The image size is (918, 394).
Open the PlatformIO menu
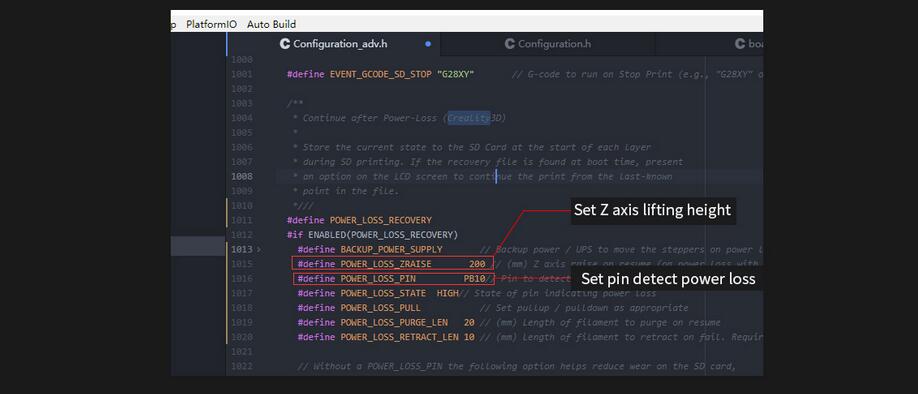[x=211, y=24]
